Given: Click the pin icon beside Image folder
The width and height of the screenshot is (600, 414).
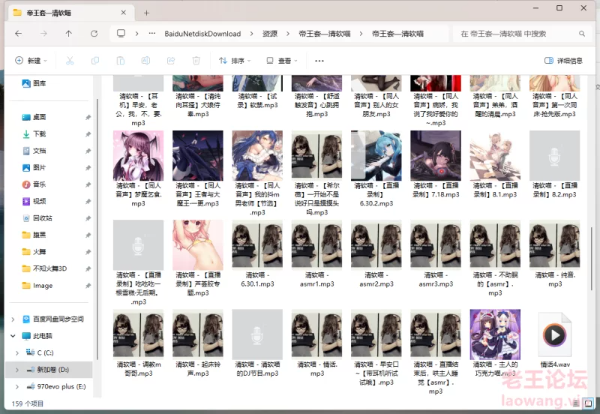Looking at the screenshot, I should point(88,286).
